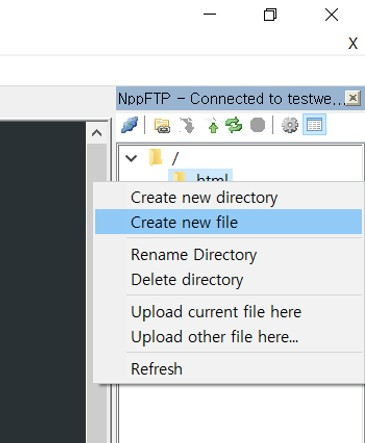The width and height of the screenshot is (365, 443).
Task: Click the NppFTP connect/disconnect icon
Action: pos(129,125)
